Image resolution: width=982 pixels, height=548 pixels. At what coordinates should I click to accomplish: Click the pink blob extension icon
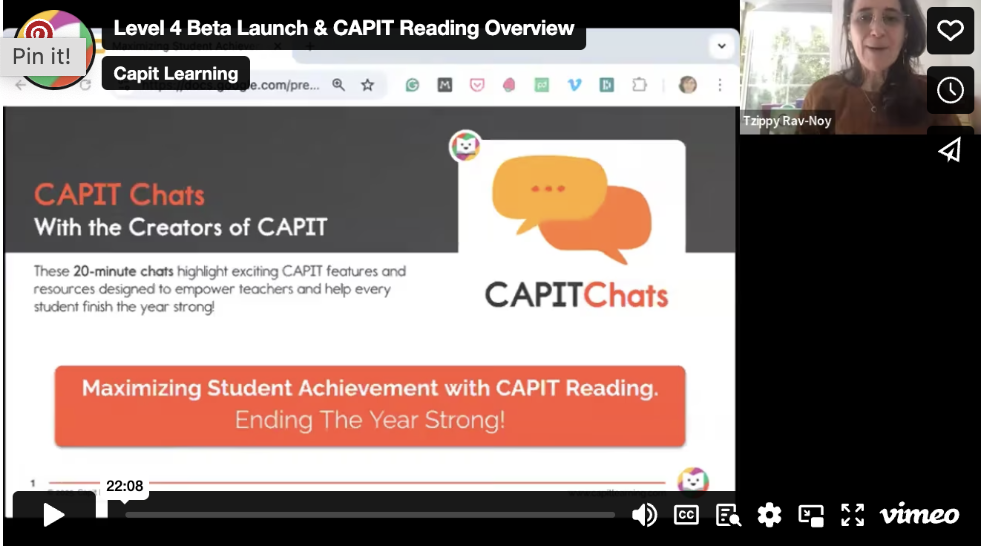click(509, 85)
